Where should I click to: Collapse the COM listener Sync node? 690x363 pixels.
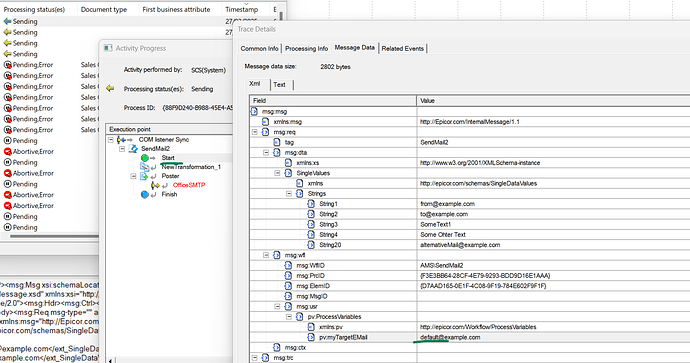111,139
